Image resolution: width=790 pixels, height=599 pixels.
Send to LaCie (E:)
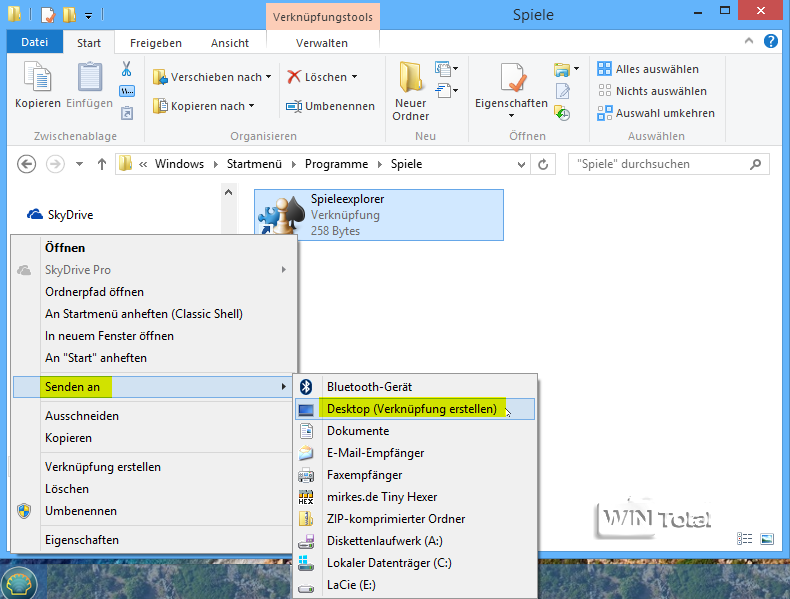pos(415,585)
